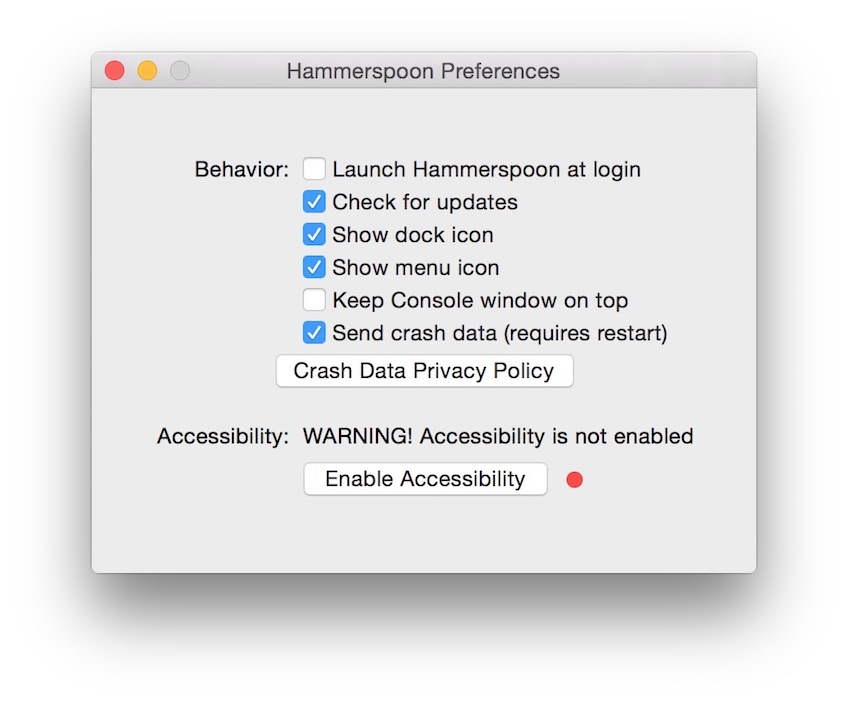
Task: Click the "Launch Hammerspoon at login" label text
Action: click(x=486, y=169)
